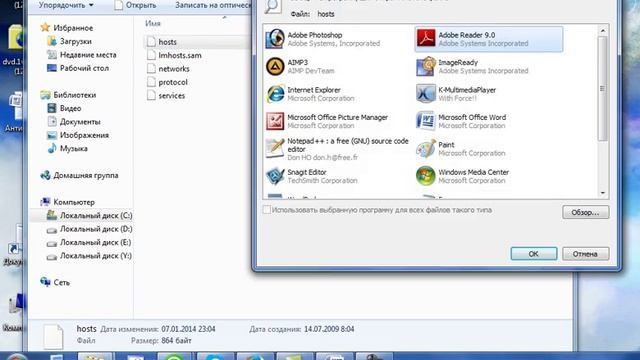Choose K-MultimediaPlayer icon
Viewport: 640px width, 360px height.
point(426,94)
